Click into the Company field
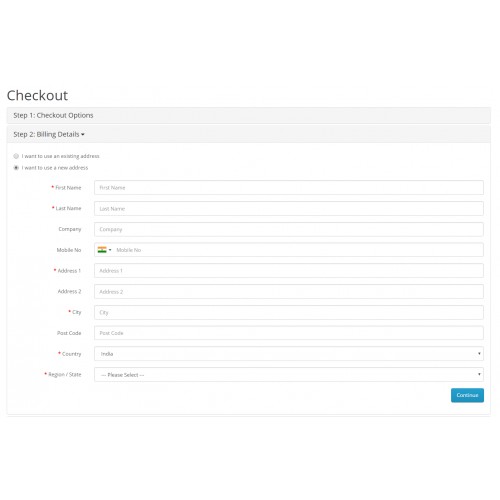Screen dimensions: 500x500 click(x=289, y=229)
